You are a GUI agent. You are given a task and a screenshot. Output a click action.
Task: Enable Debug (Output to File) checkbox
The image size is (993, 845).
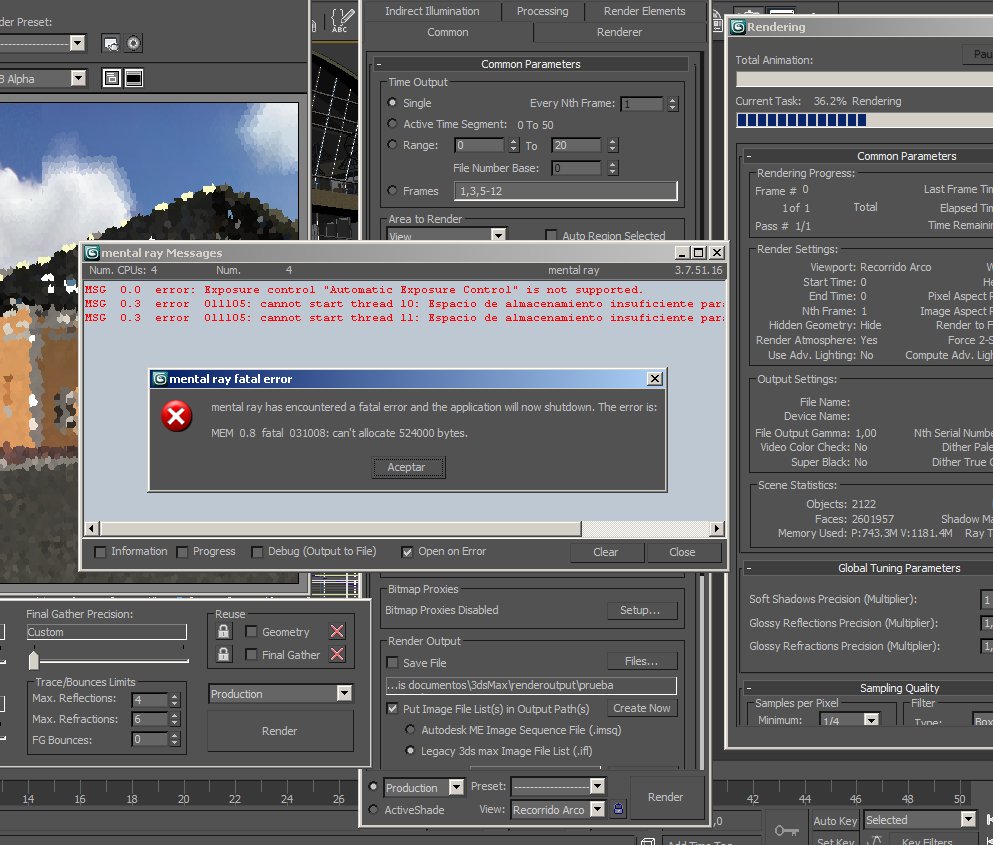(257, 552)
